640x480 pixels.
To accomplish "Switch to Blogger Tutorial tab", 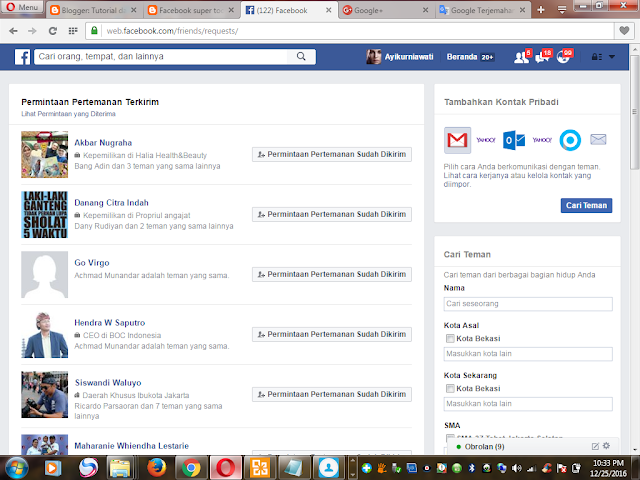I will (x=93, y=10).
